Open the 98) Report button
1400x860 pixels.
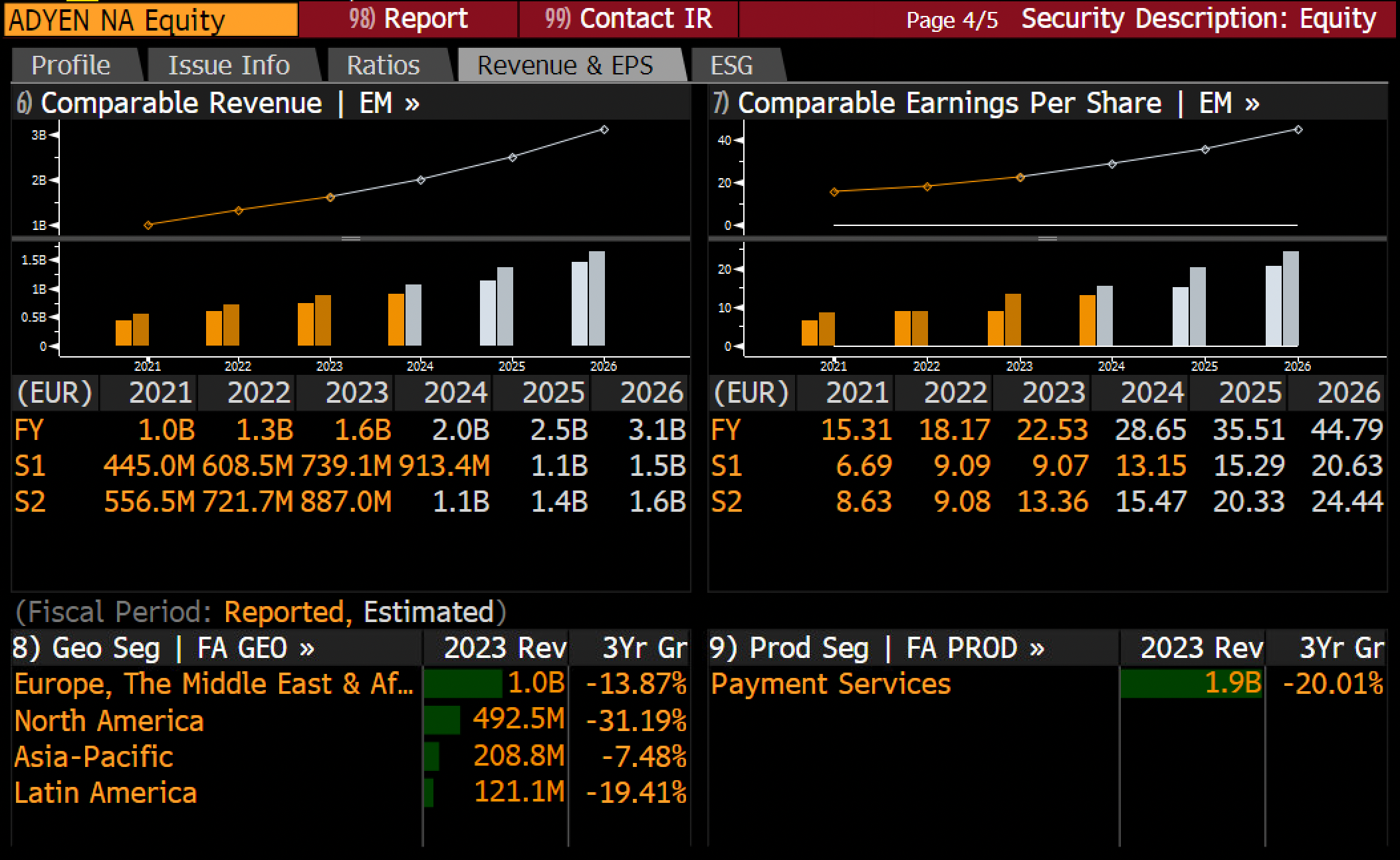coord(408,19)
